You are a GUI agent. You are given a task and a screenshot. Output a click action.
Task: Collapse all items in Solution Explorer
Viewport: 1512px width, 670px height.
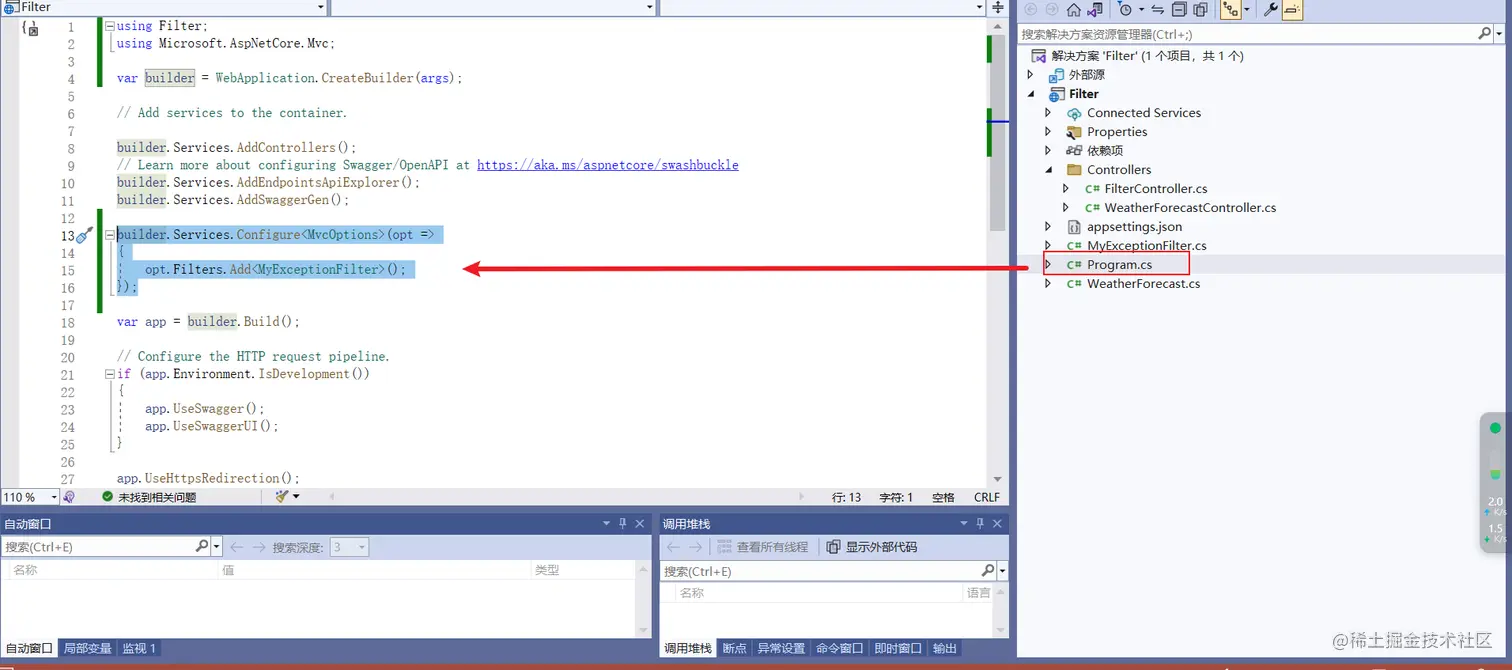pos(1179,10)
